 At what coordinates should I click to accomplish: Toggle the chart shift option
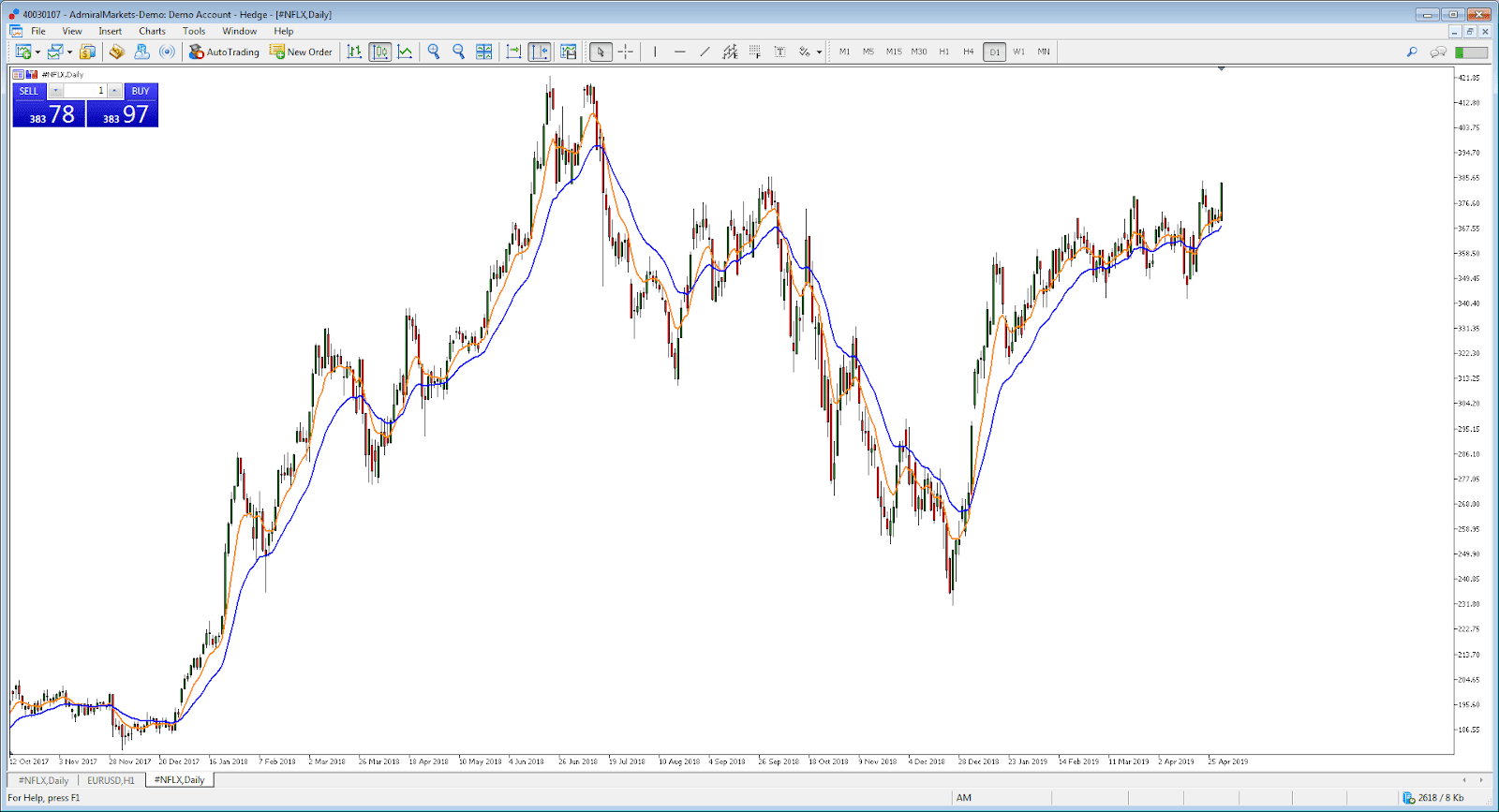pos(540,52)
